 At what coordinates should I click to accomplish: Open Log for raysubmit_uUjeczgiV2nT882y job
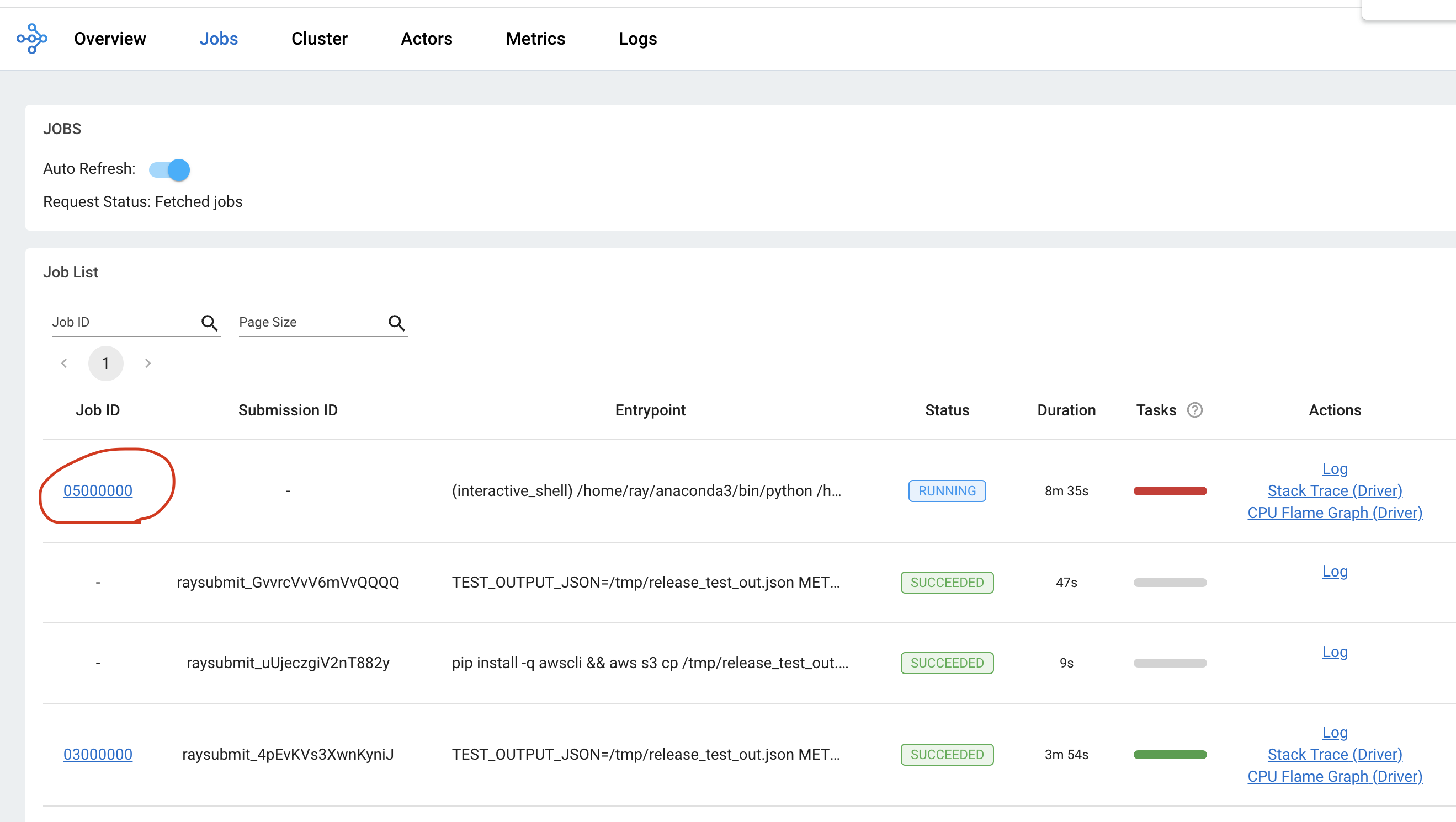[x=1335, y=652]
